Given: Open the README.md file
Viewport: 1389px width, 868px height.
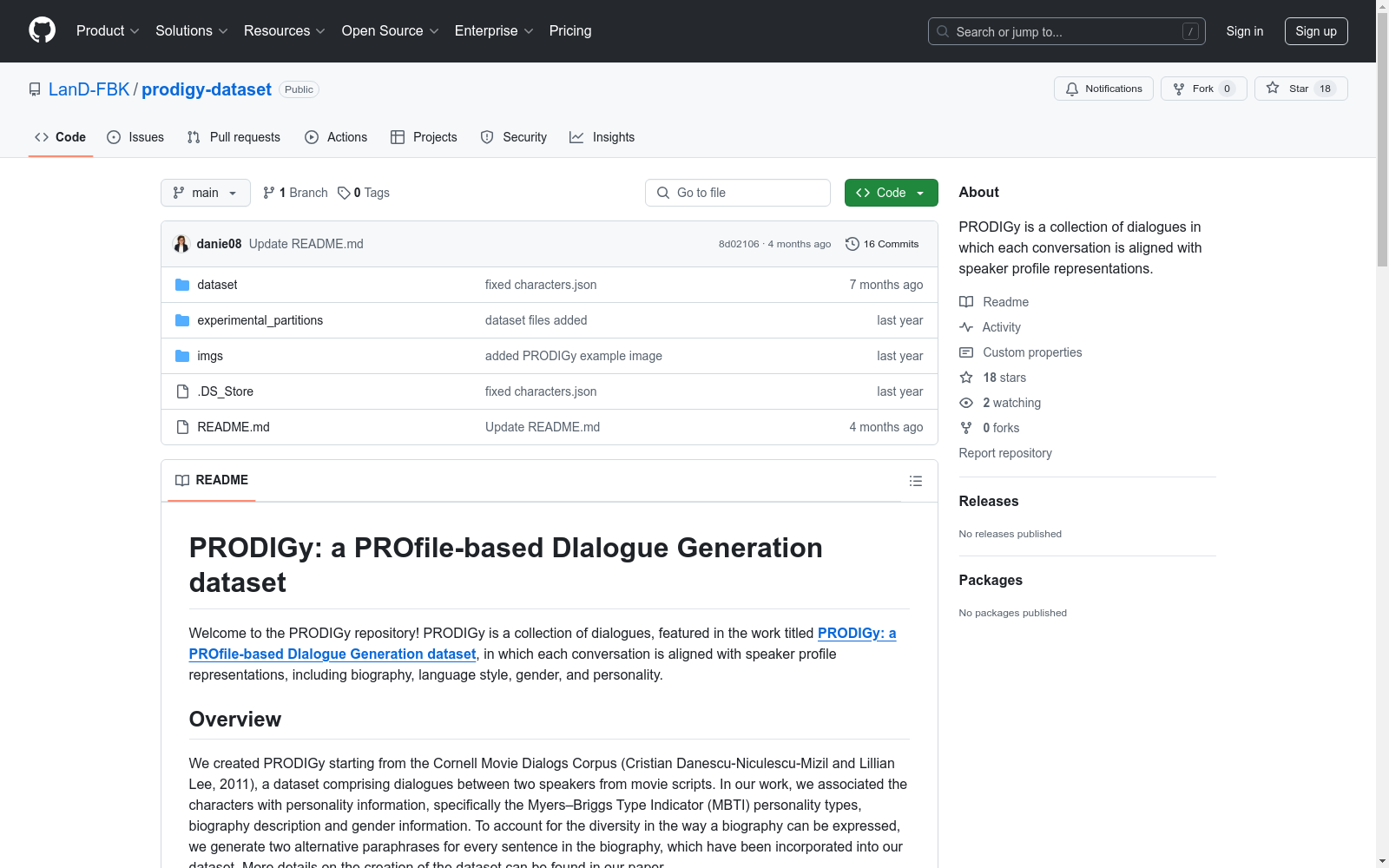Looking at the screenshot, I should [x=234, y=427].
